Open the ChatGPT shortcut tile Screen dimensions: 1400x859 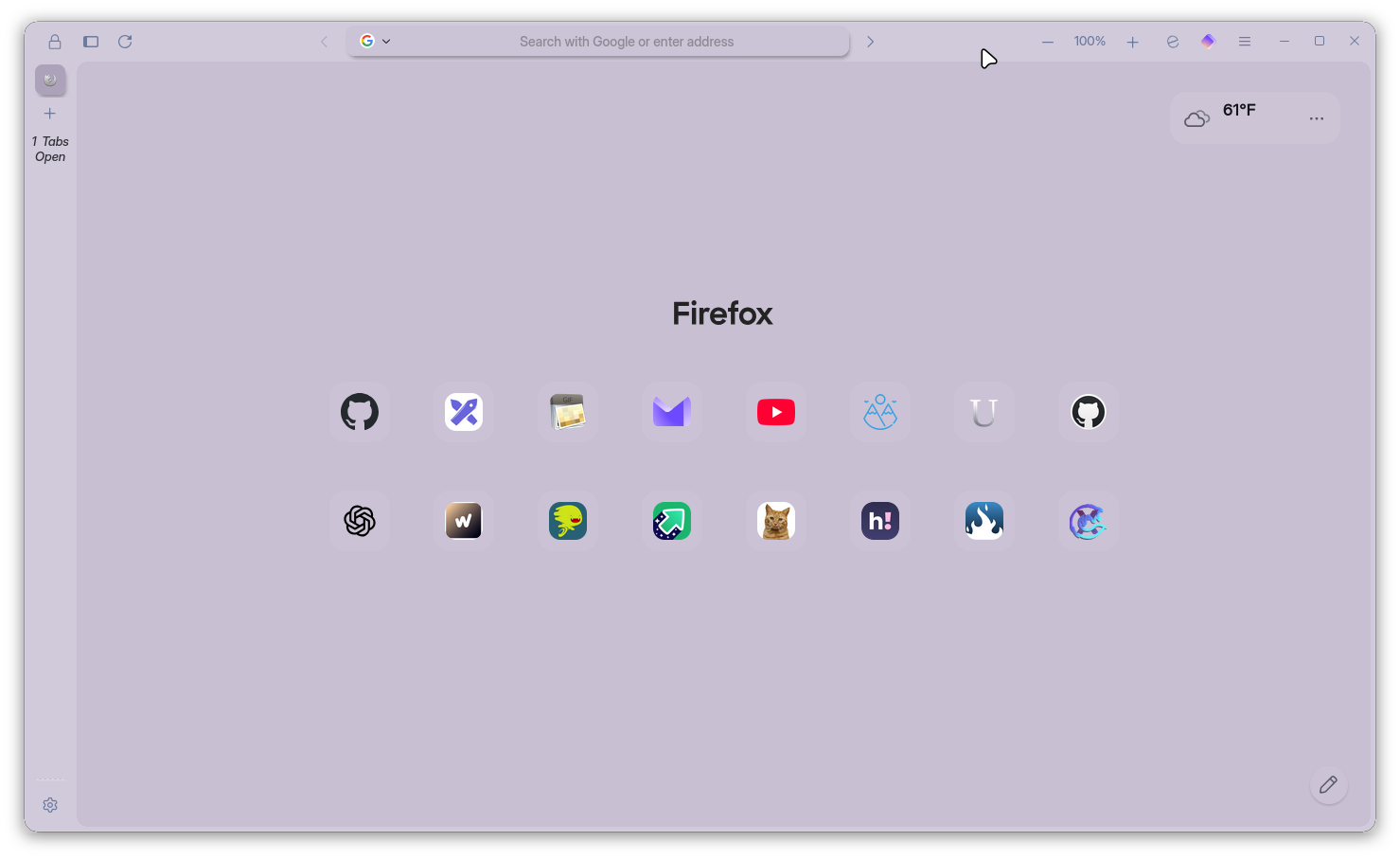point(360,521)
